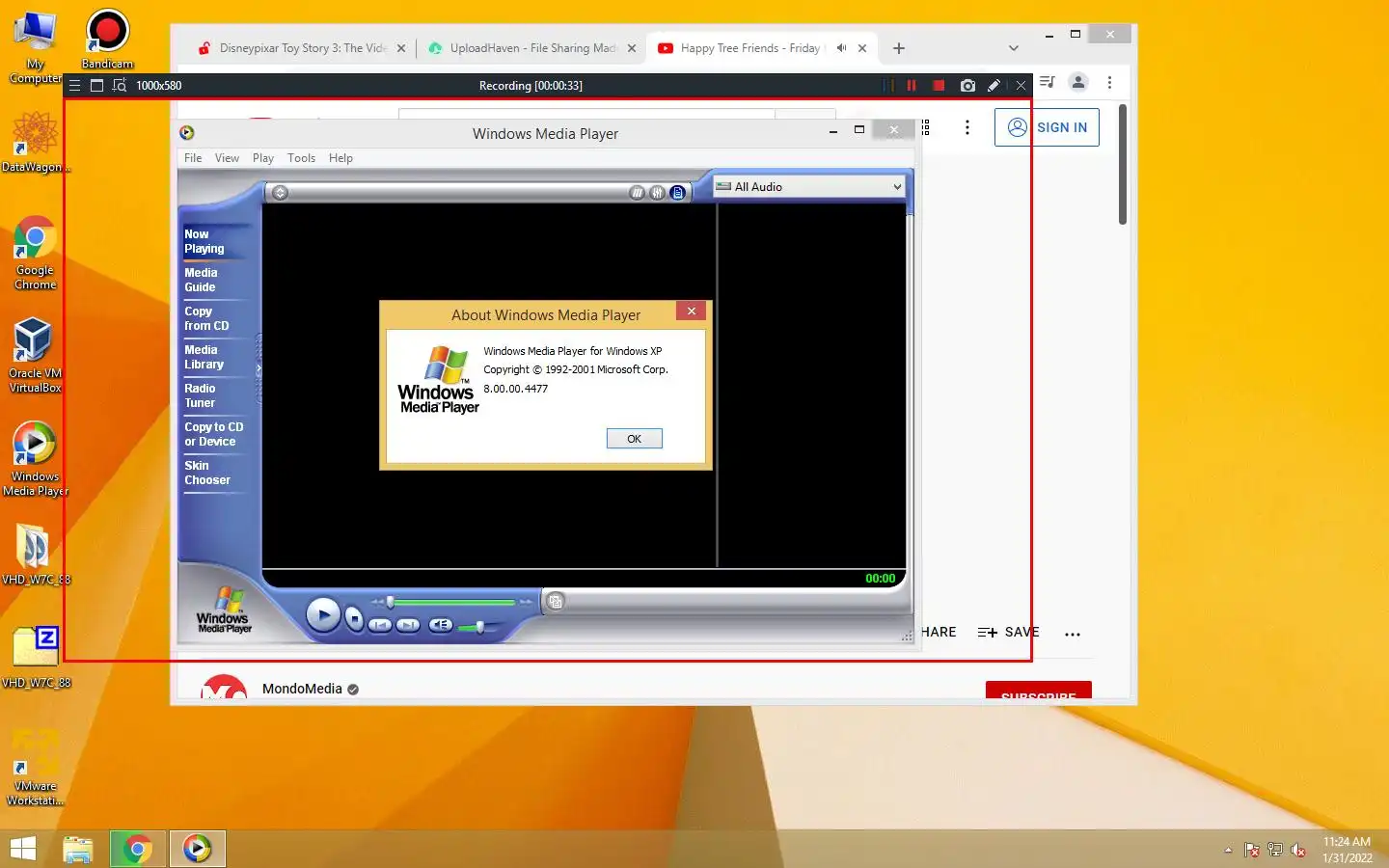The width and height of the screenshot is (1389, 868).
Task: Select Copy to CD or Device
Action: click(x=214, y=434)
